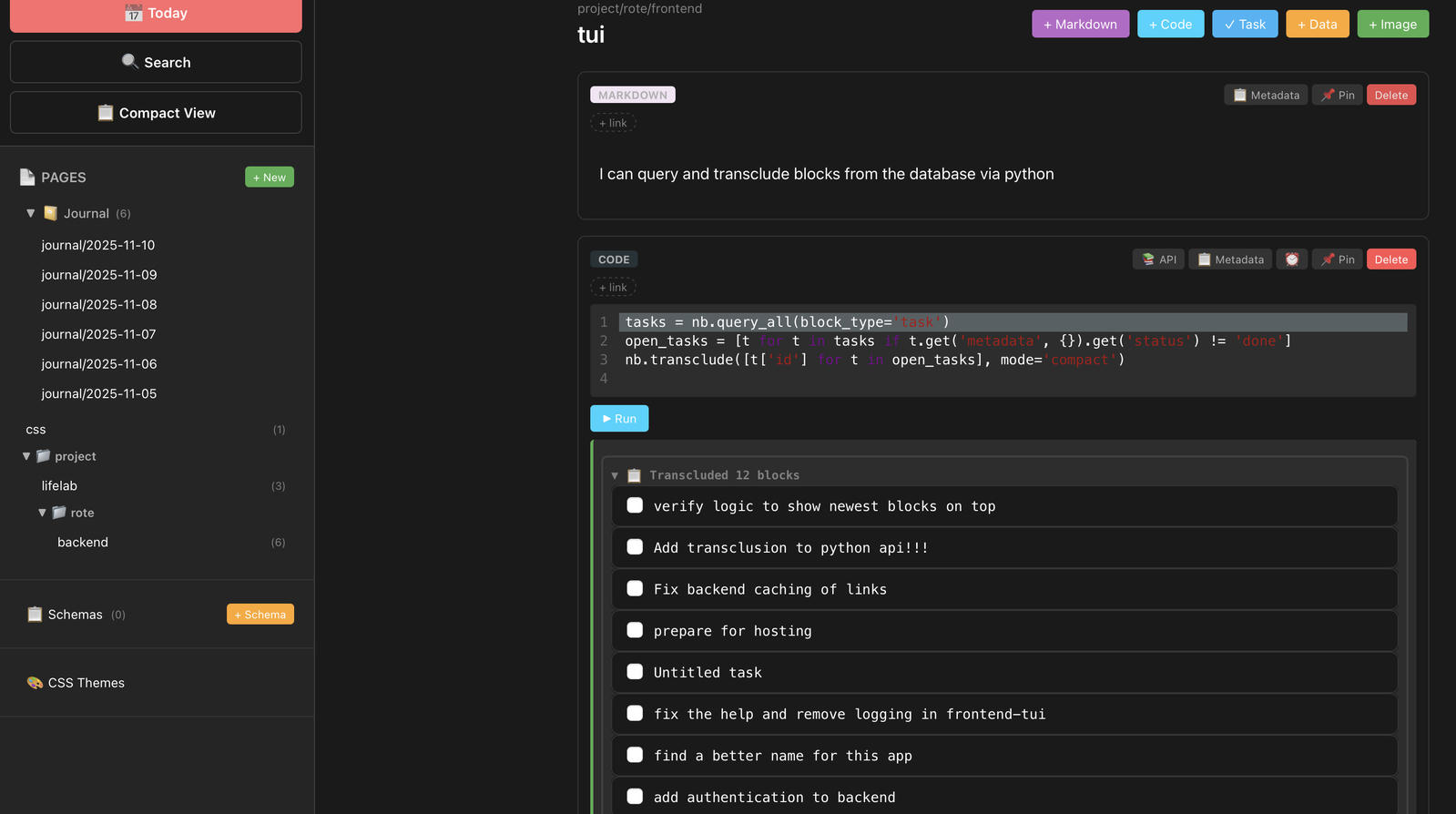Open the API reference button in the code block

(x=1158, y=259)
